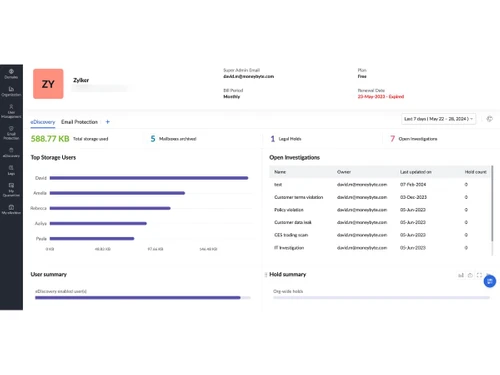Click the Owner column header

[344, 172]
